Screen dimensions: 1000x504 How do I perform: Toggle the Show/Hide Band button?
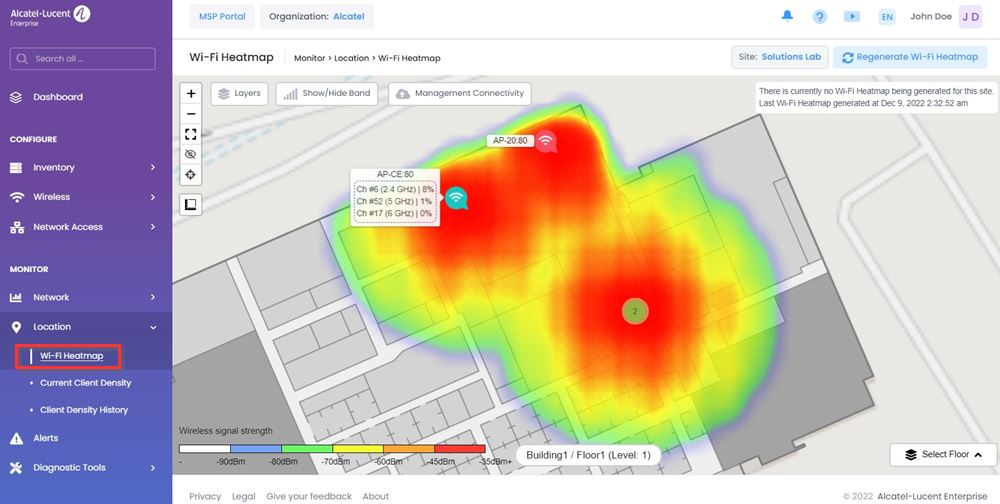click(327, 93)
